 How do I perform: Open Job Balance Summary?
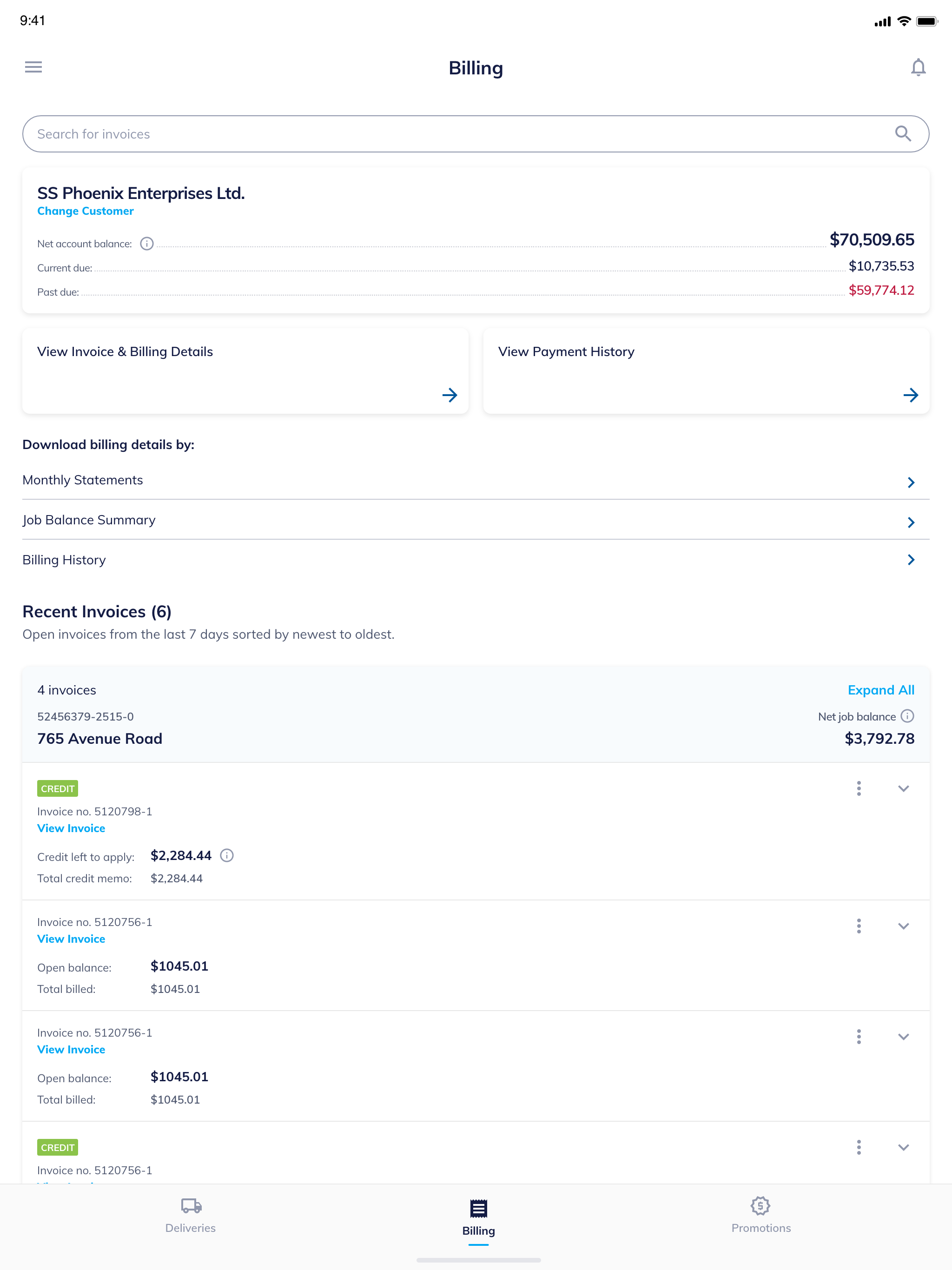(476, 520)
